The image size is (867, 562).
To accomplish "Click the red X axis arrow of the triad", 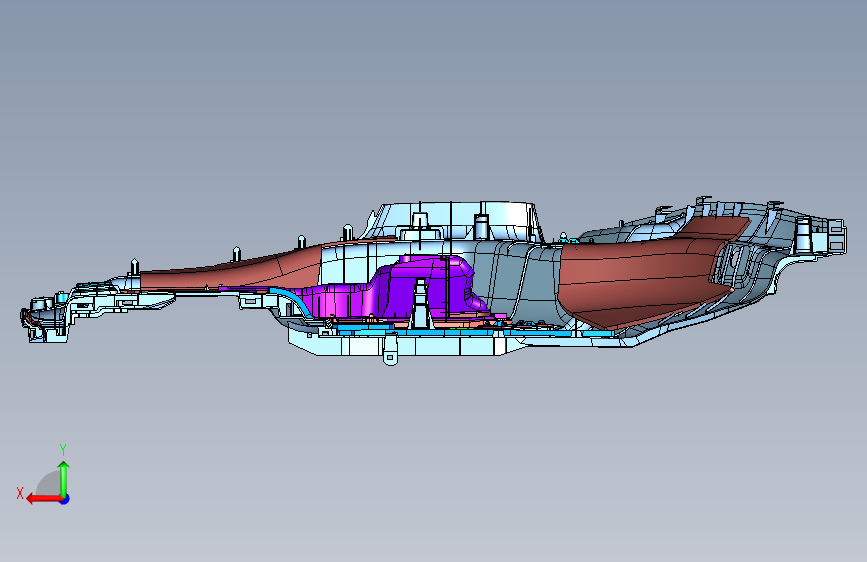I will tap(44, 499).
